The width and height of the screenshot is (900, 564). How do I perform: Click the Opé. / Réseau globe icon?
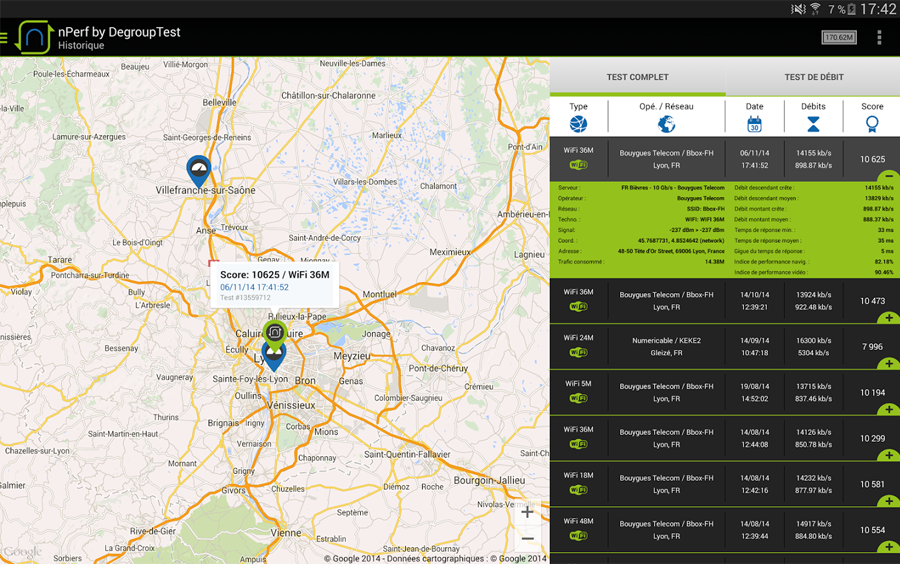point(666,124)
